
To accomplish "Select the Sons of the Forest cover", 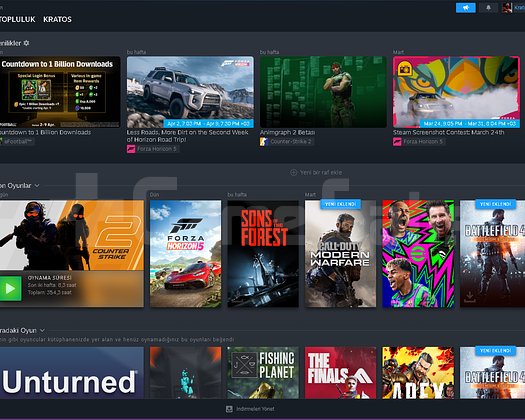I will (x=263, y=254).
